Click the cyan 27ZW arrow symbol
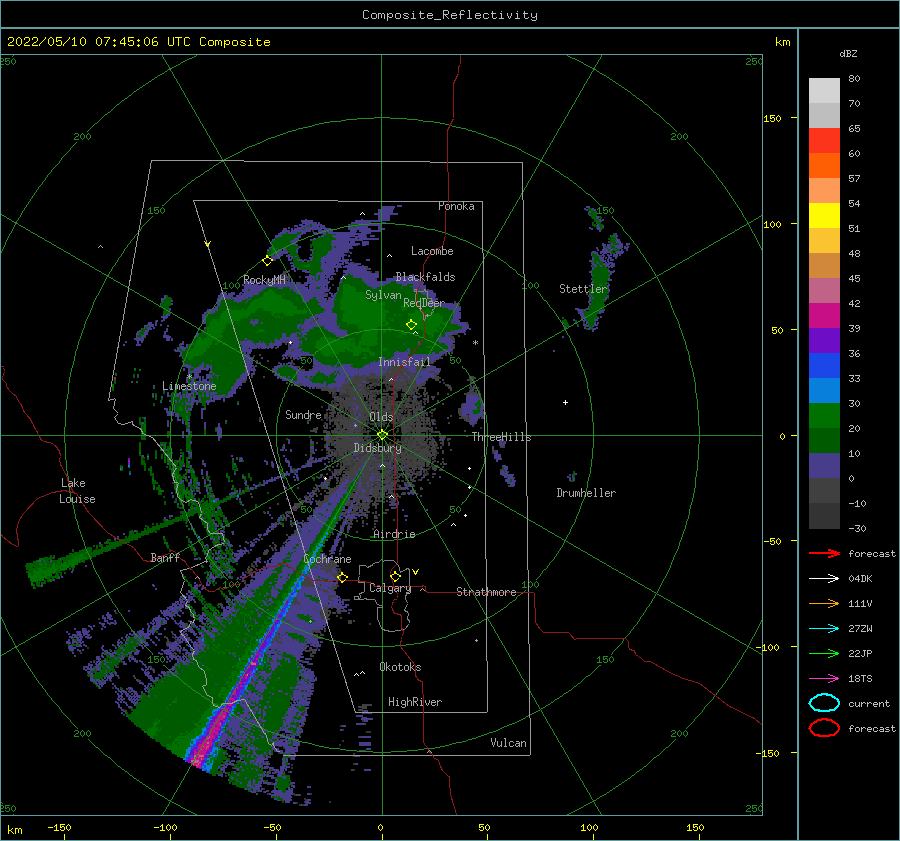This screenshot has width=900, height=841. [x=824, y=629]
